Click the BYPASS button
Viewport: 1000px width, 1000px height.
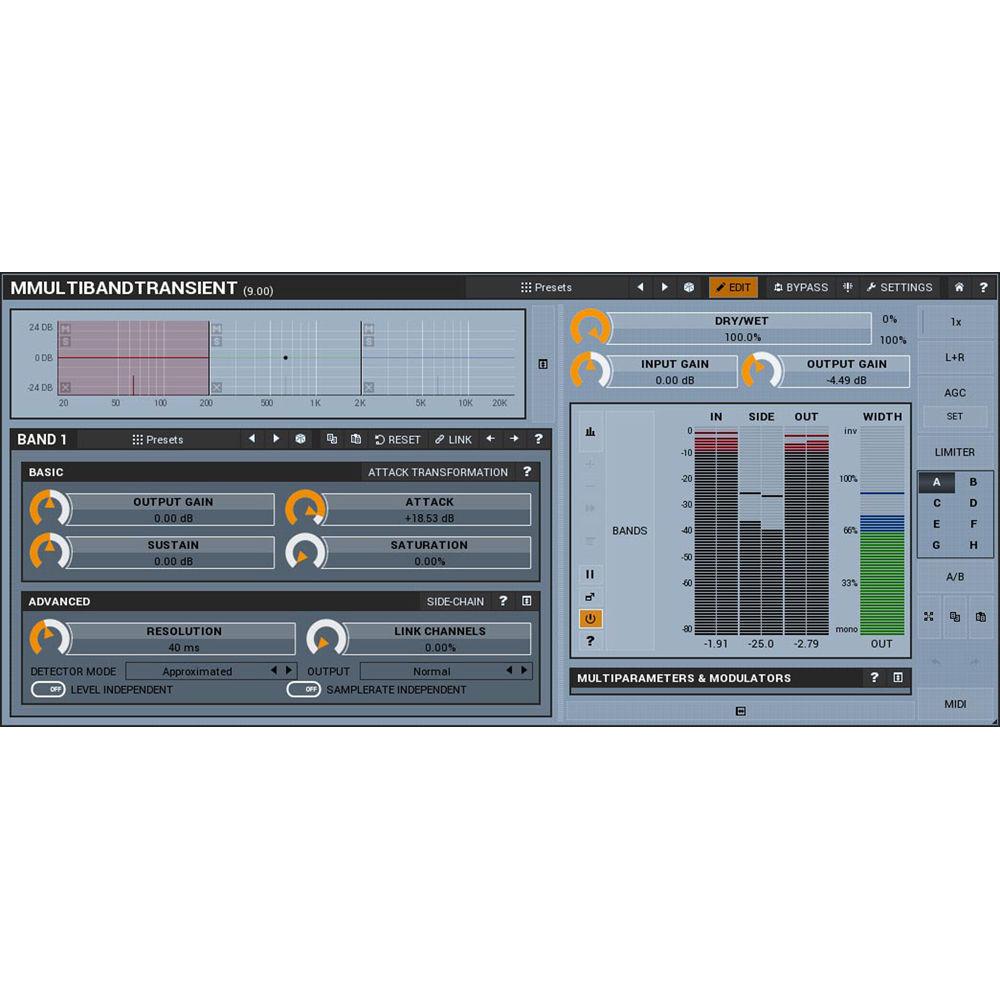click(x=800, y=287)
